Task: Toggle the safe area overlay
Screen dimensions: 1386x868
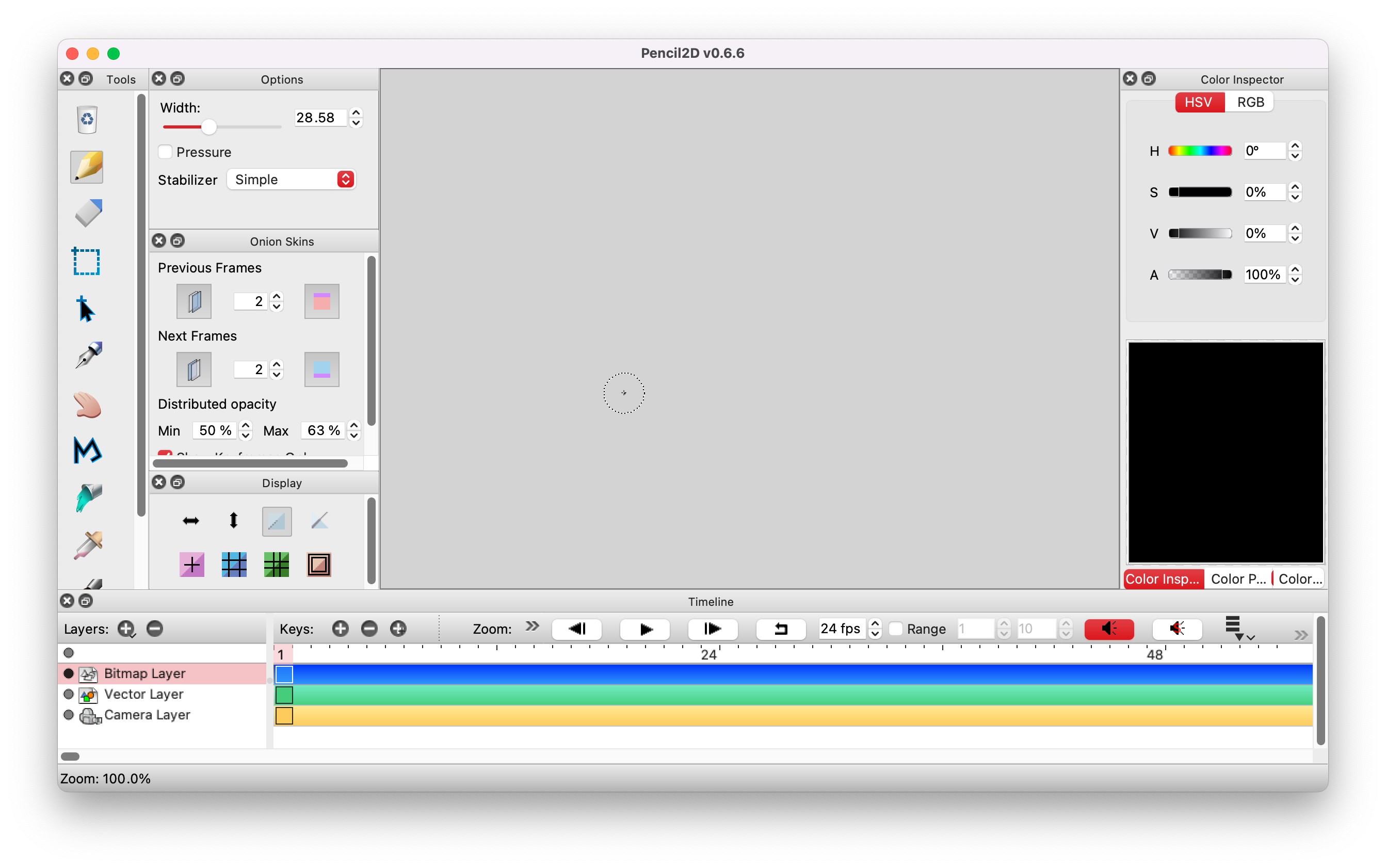Action: tap(318, 565)
